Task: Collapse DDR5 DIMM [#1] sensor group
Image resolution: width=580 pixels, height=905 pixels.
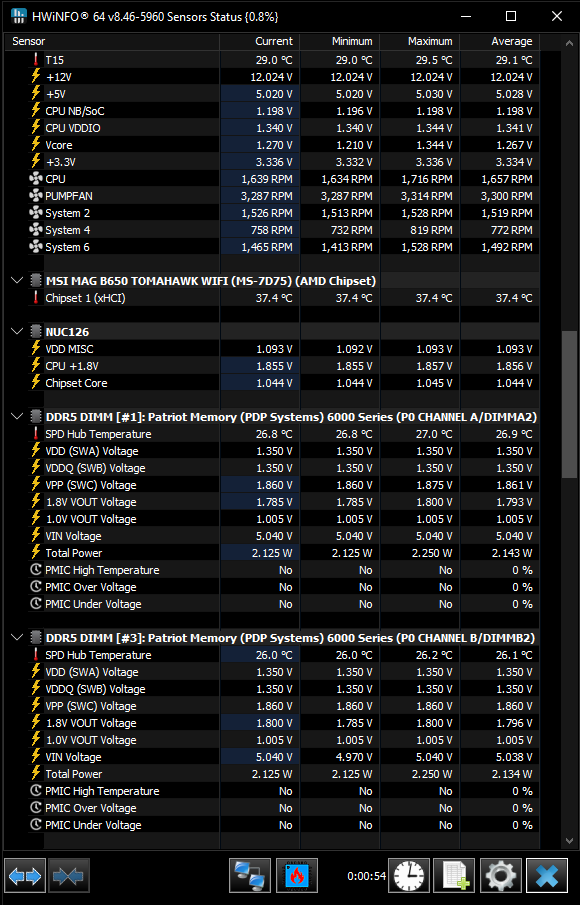Action: (x=17, y=416)
